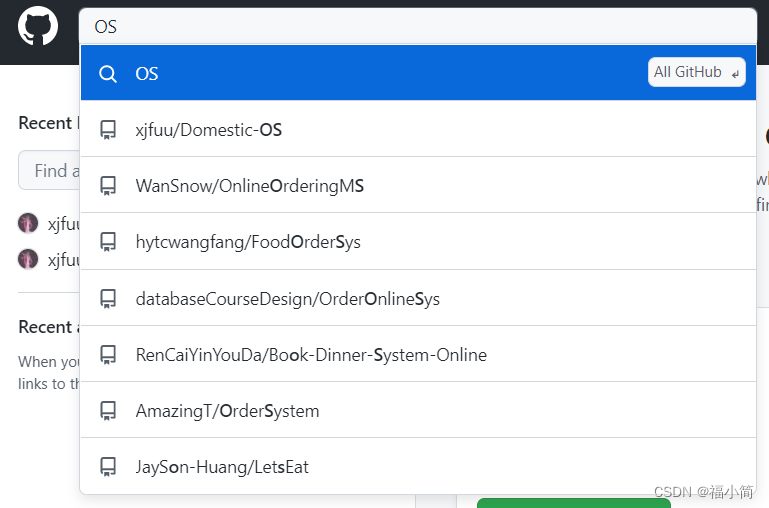Click first xjfuu avatar in sidebar
Image resolution: width=769 pixels, height=508 pixels.
click(28, 223)
